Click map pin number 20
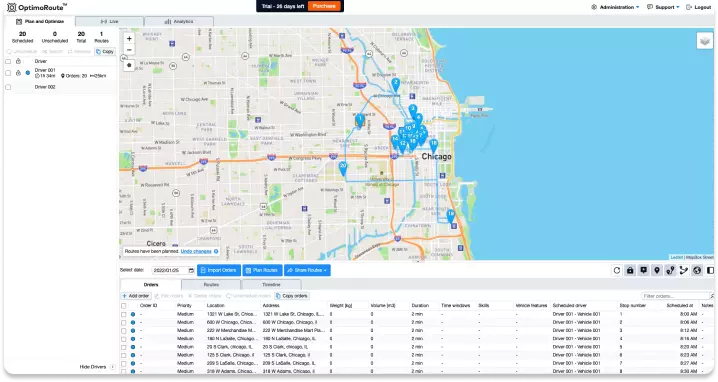 pos(343,168)
